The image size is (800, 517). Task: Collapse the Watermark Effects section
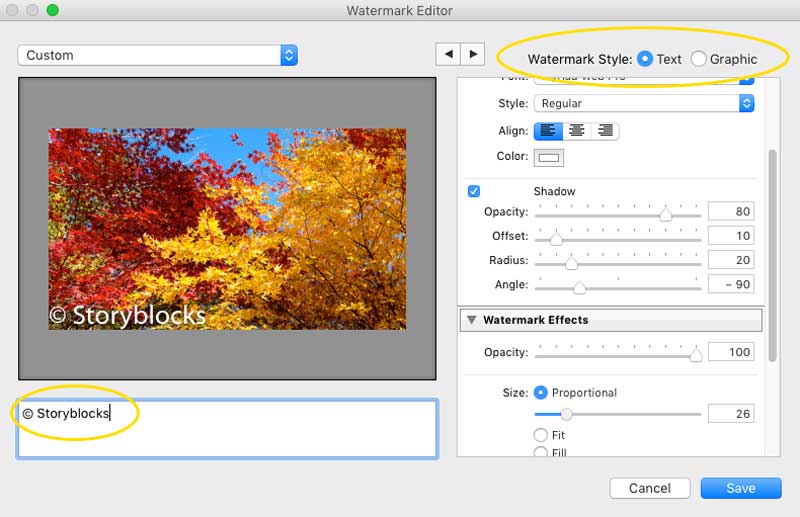click(x=470, y=320)
